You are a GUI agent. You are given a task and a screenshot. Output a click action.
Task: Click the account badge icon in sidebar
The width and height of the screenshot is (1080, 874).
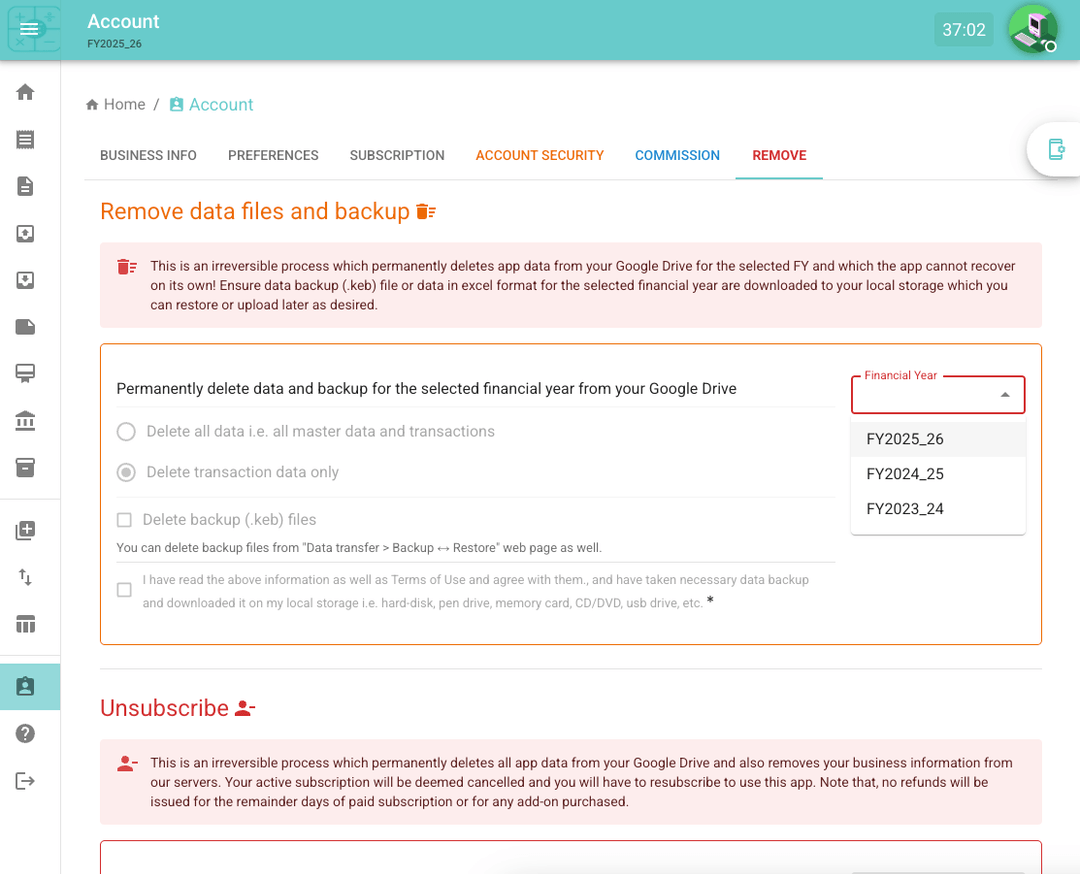coord(26,686)
